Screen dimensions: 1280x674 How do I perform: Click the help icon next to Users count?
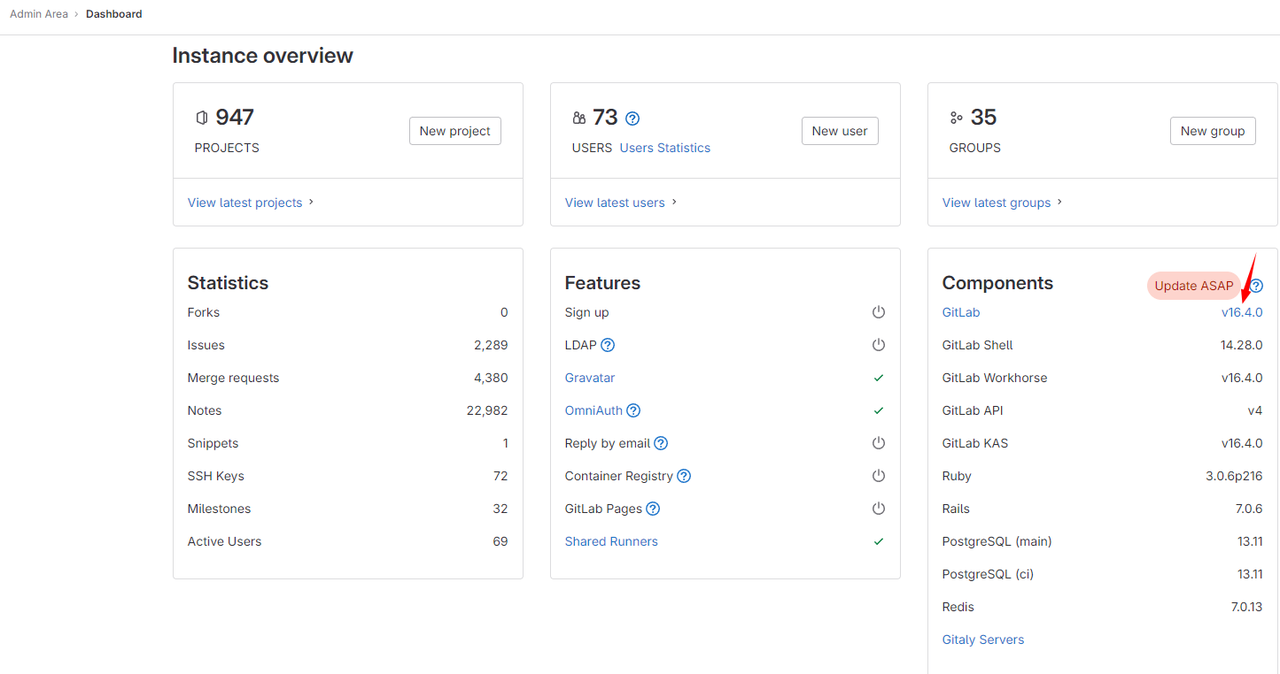point(632,118)
